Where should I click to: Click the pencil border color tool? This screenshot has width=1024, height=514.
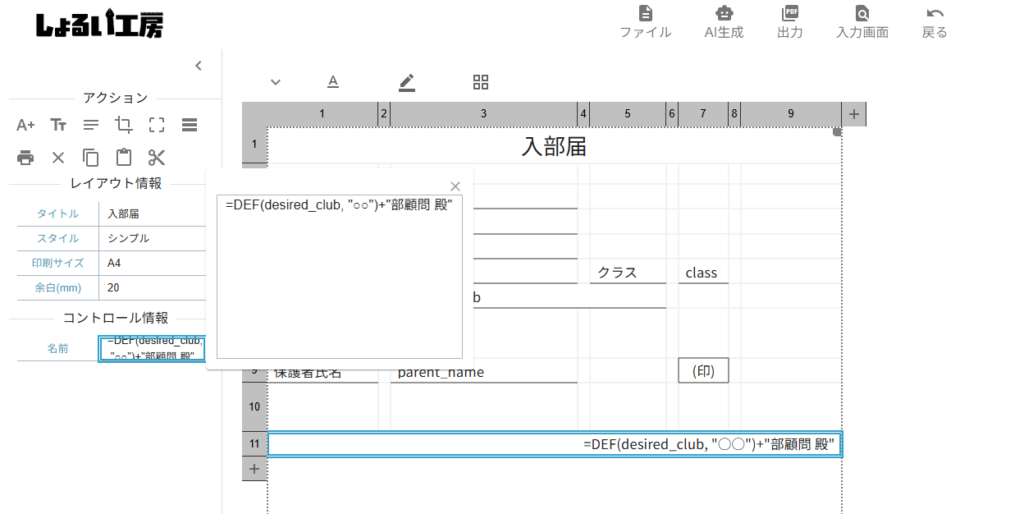pos(406,82)
